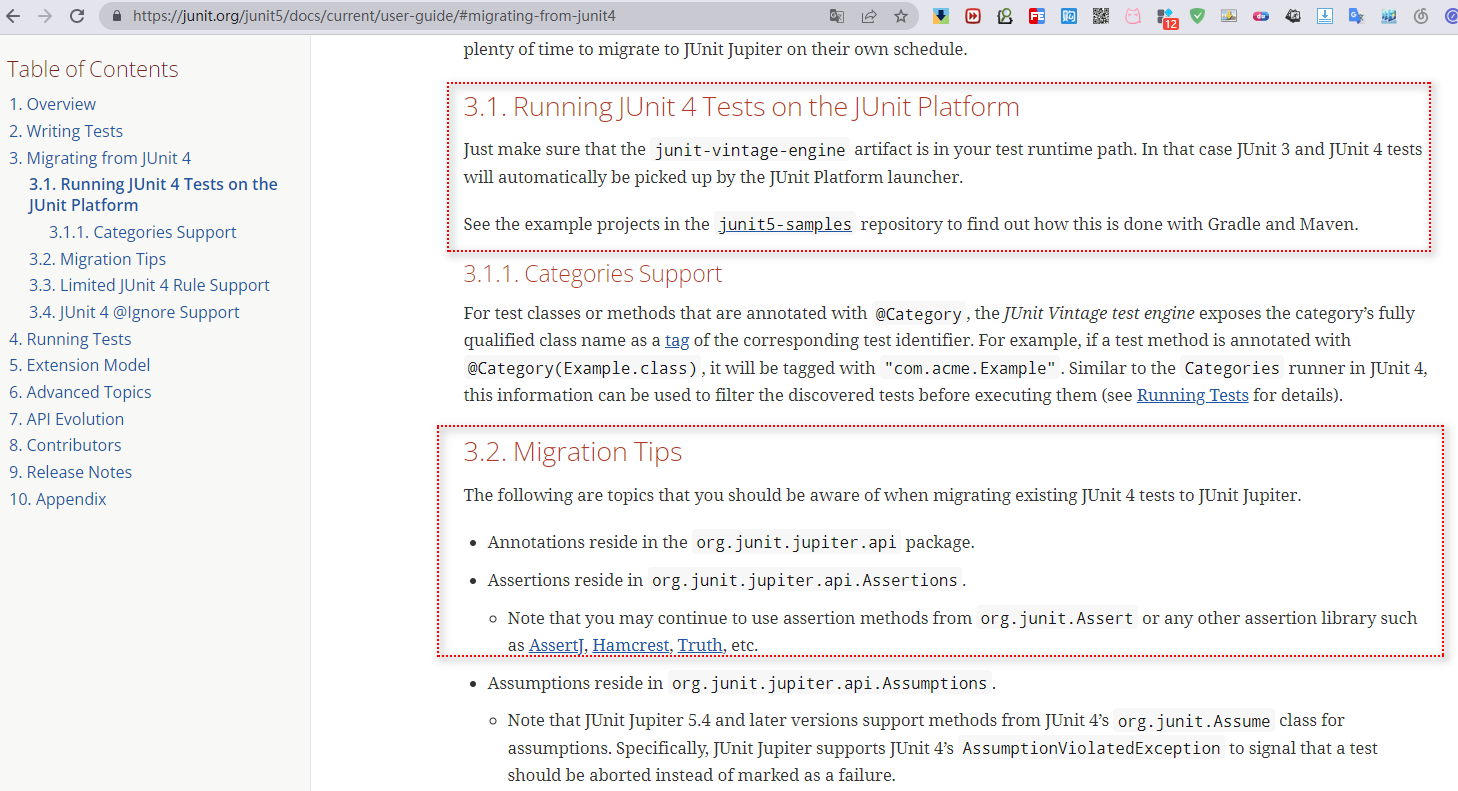1458x791 pixels.
Task: Select 3.1. Running JUnit 4 Tests entry
Action: (153, 194)
